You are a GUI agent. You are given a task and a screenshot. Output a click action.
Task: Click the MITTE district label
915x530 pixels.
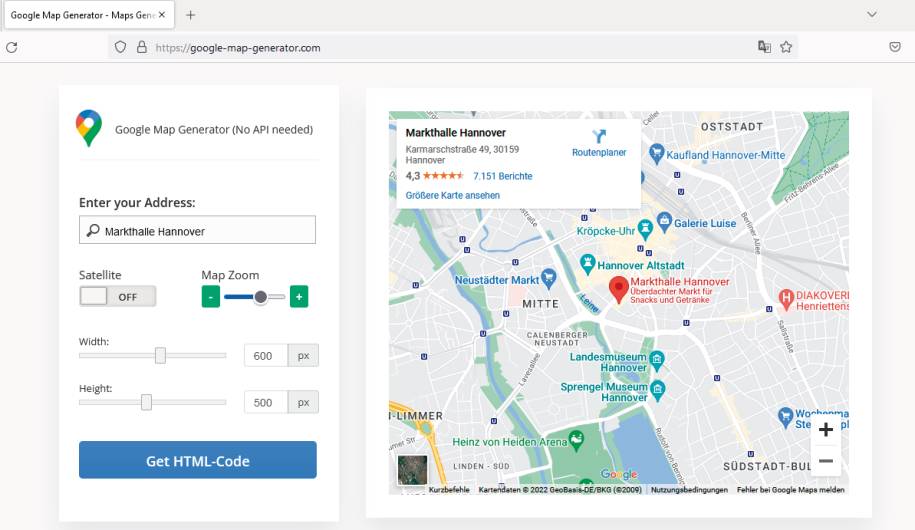tap(540, 304)
